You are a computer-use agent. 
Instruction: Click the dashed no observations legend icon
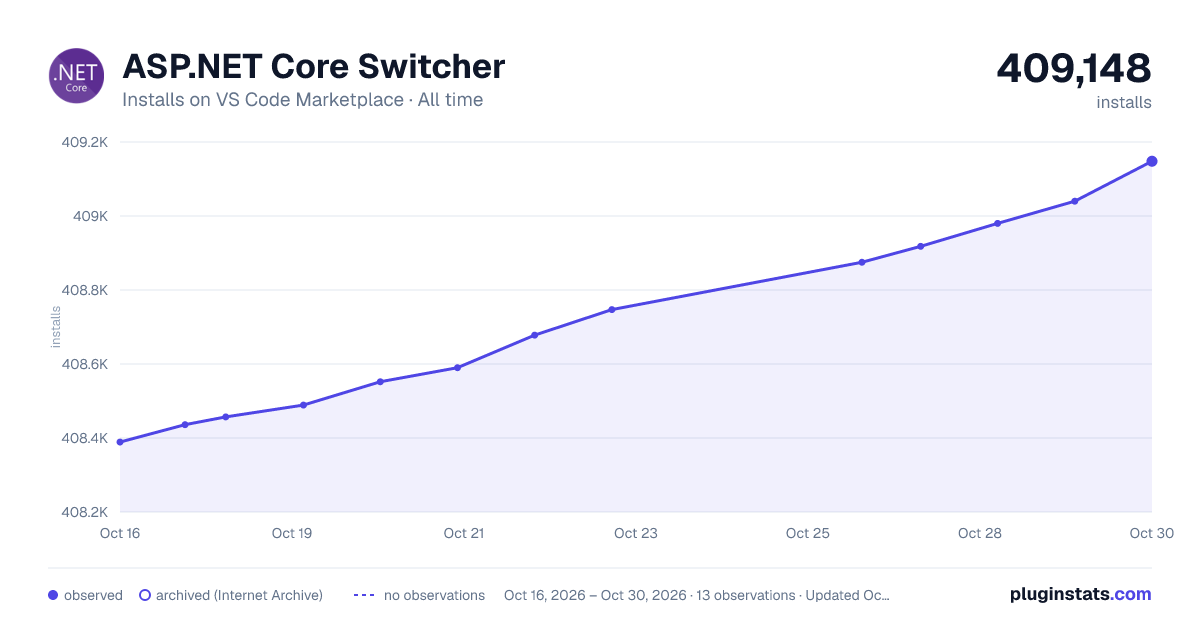(364, 595)
